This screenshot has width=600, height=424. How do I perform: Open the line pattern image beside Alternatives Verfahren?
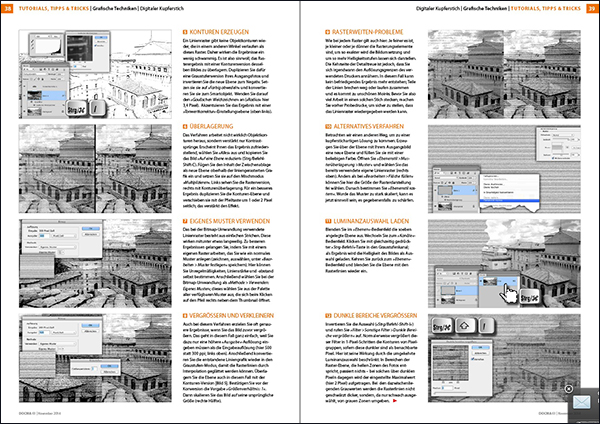[x=504, y=169]
